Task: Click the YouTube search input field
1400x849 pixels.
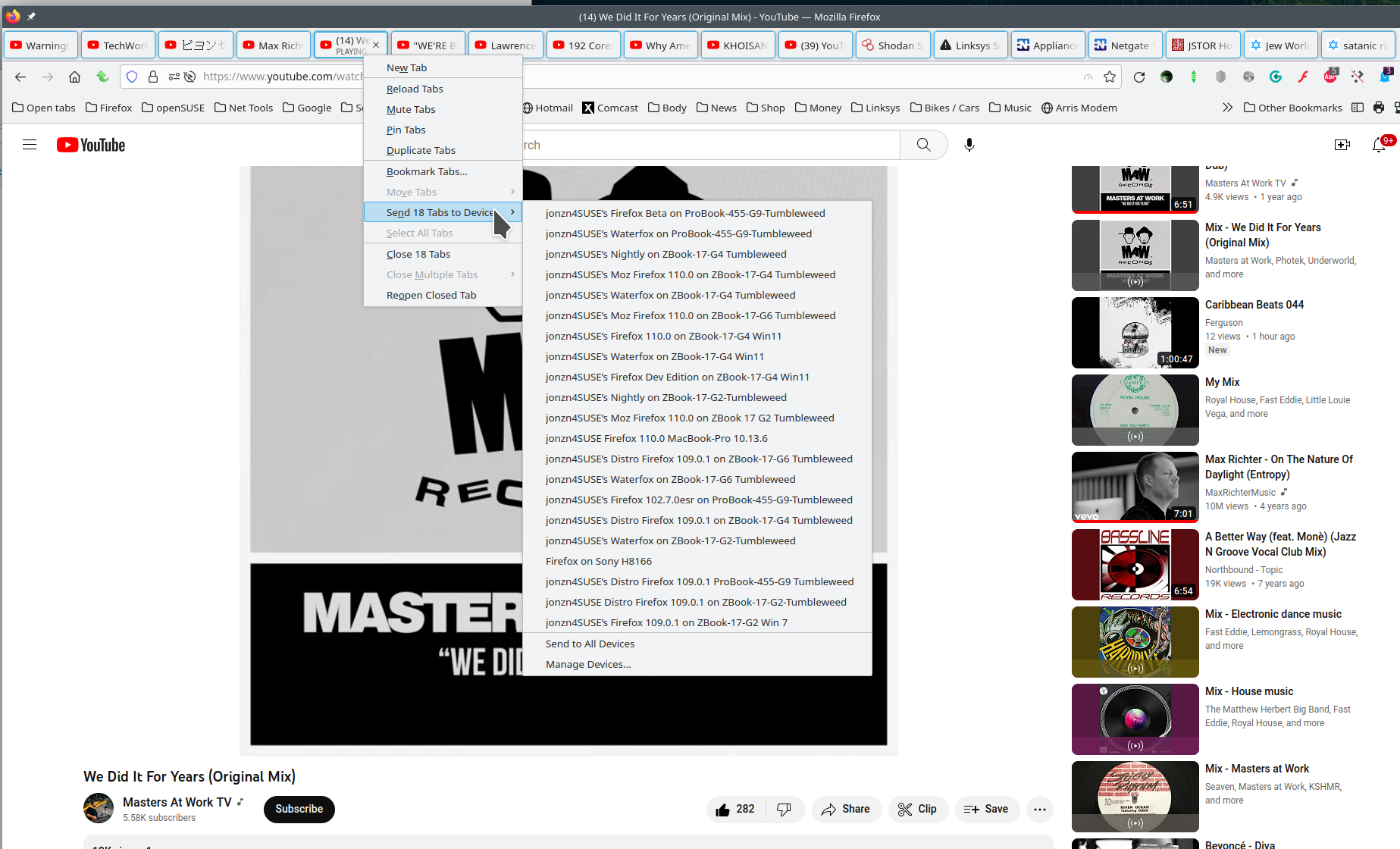Action: (x=711, y=145)
